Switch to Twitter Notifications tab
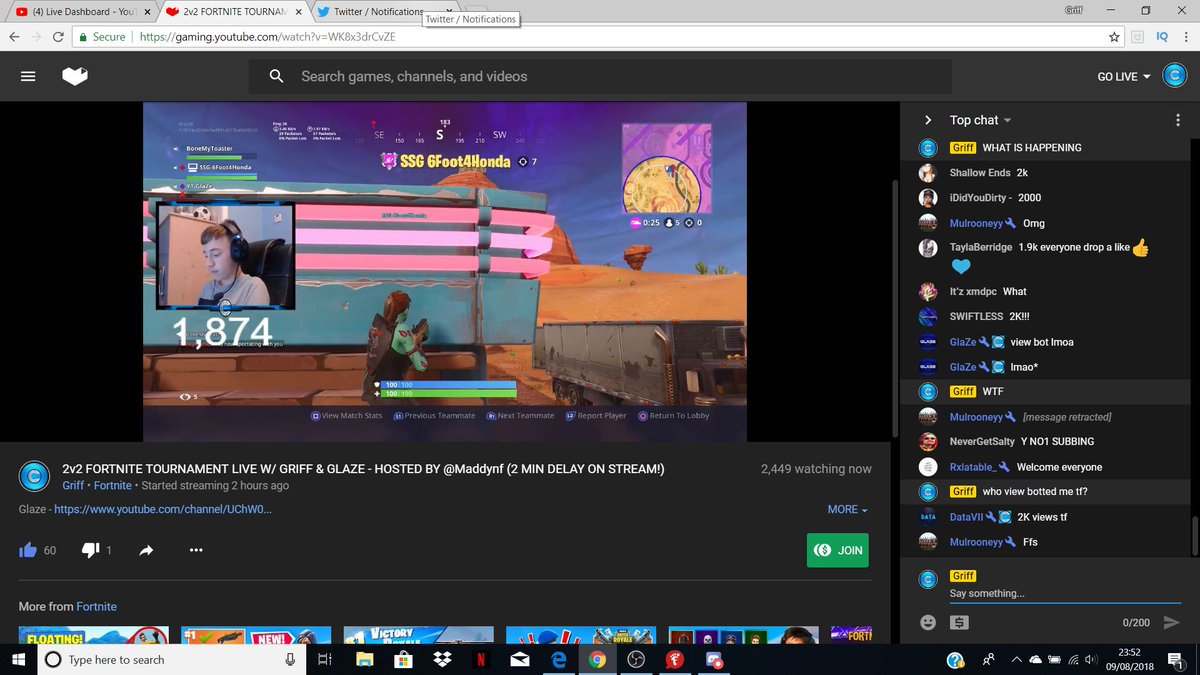 pyautogui.click(x=378, y=11)
